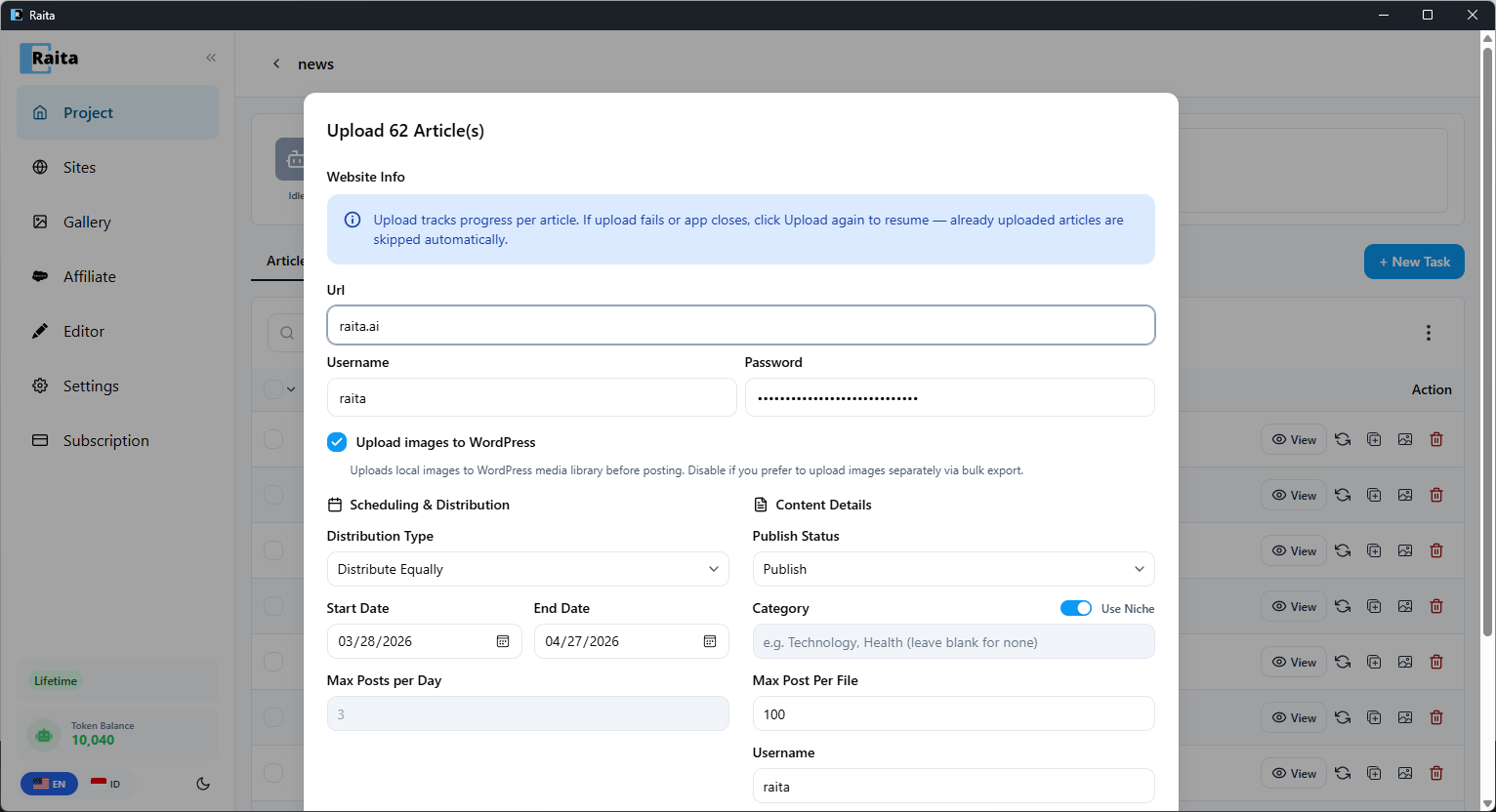Click View in the third article row
The width and height of the screenshot is (1496, 812).
click(x=1294, y=550)
